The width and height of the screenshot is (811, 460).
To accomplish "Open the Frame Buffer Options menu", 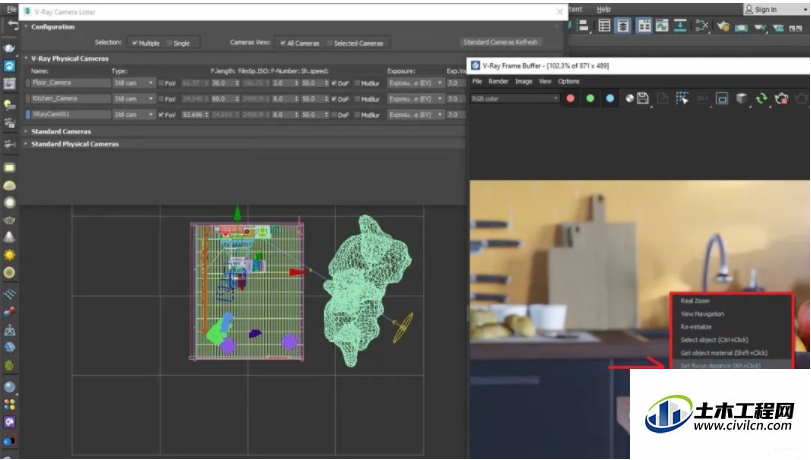I will tap(568, 81).
